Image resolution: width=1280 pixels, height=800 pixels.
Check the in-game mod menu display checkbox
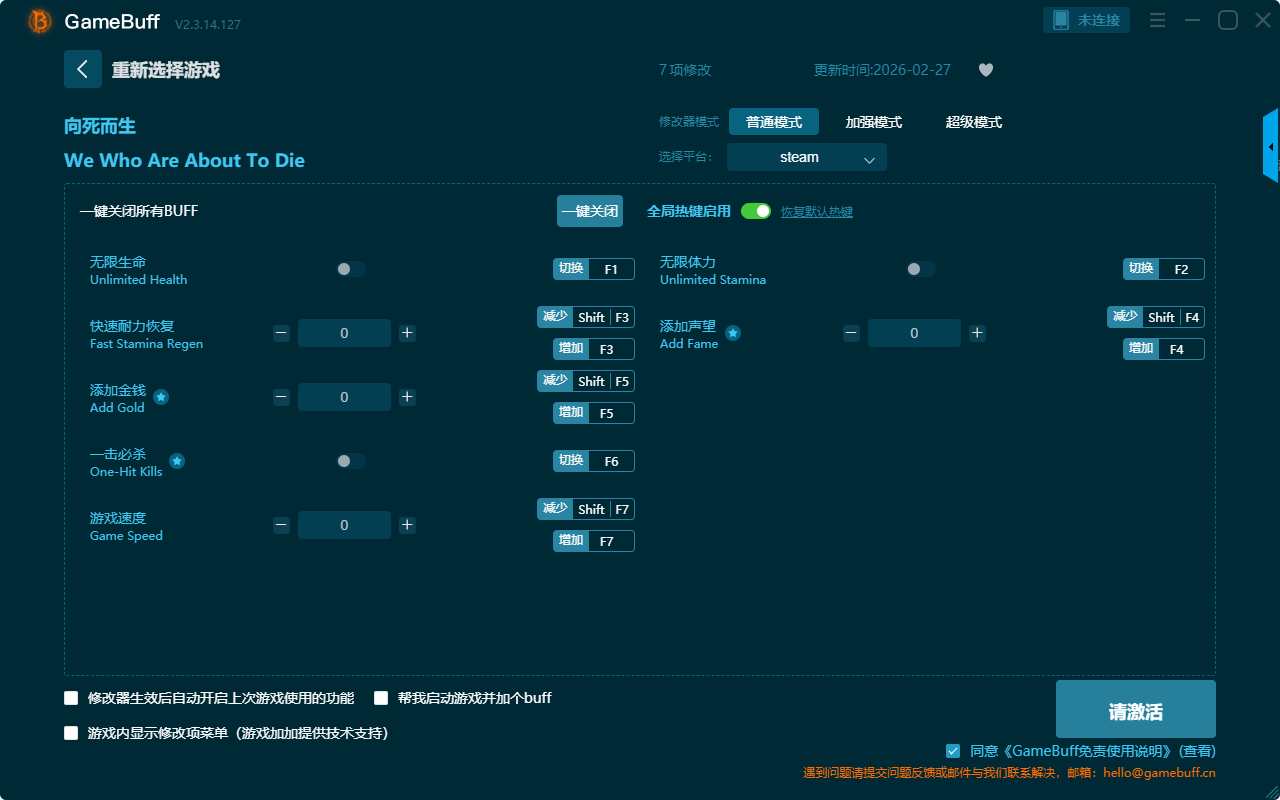click(71, 733)
